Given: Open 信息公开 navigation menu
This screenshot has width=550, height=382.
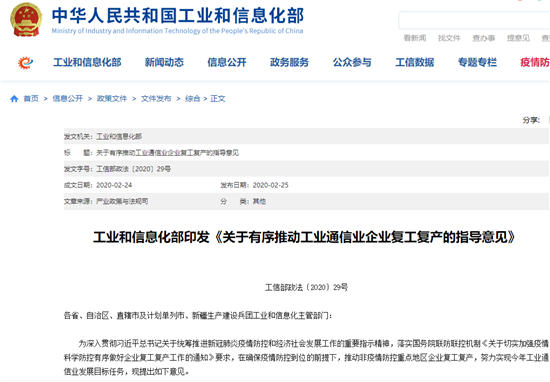Looking at the screenshot, I should coord(227,62).
